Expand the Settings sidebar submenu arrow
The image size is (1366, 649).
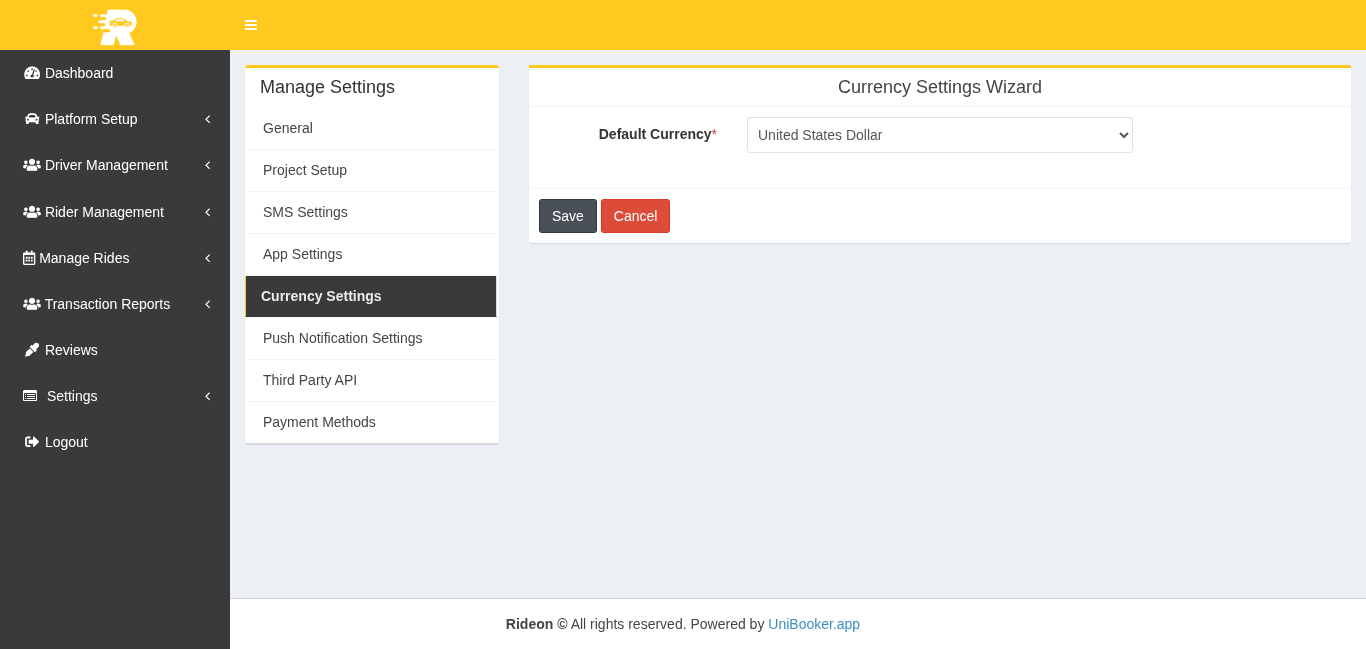click(207, 396)
